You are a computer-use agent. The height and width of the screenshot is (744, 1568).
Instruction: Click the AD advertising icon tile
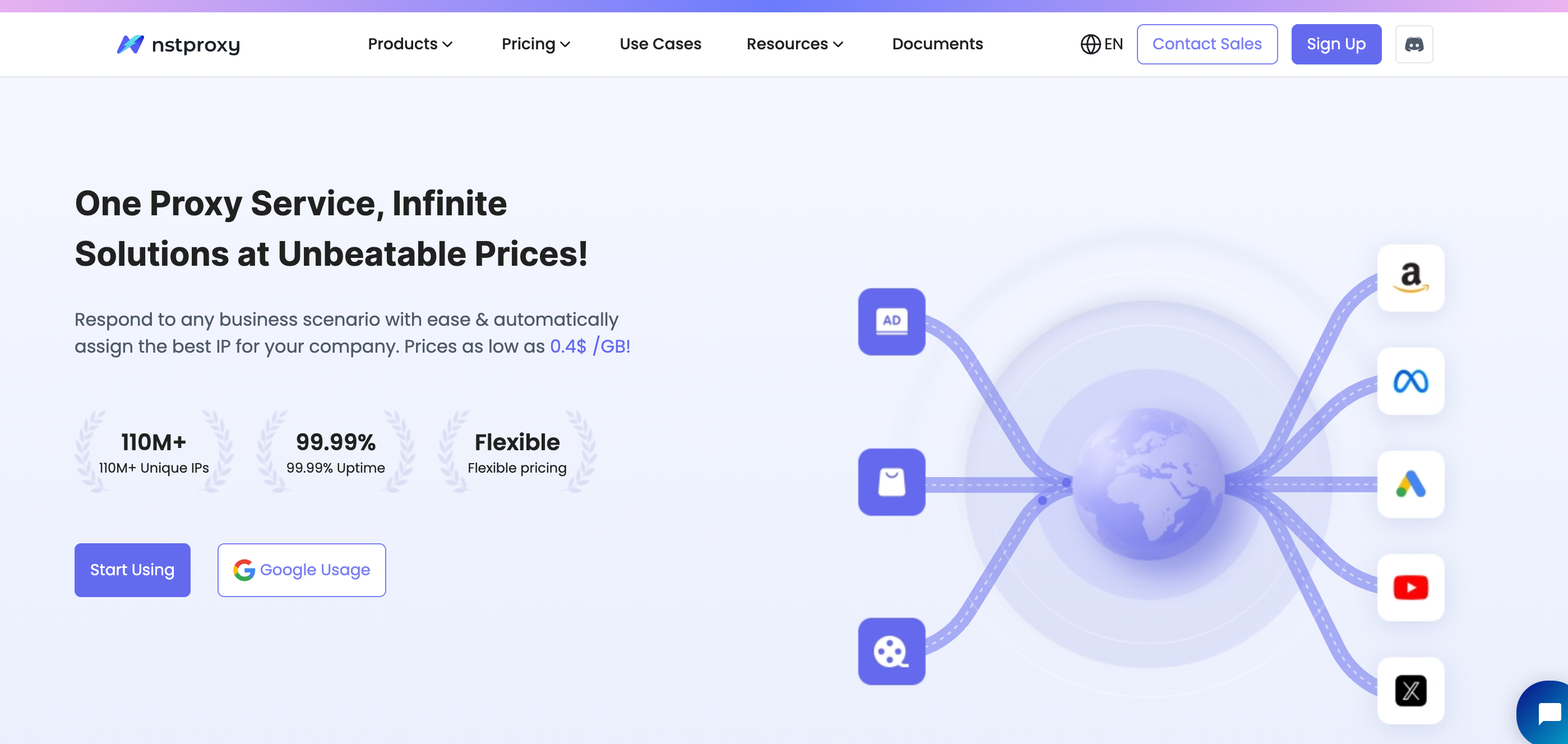(891, 321)
